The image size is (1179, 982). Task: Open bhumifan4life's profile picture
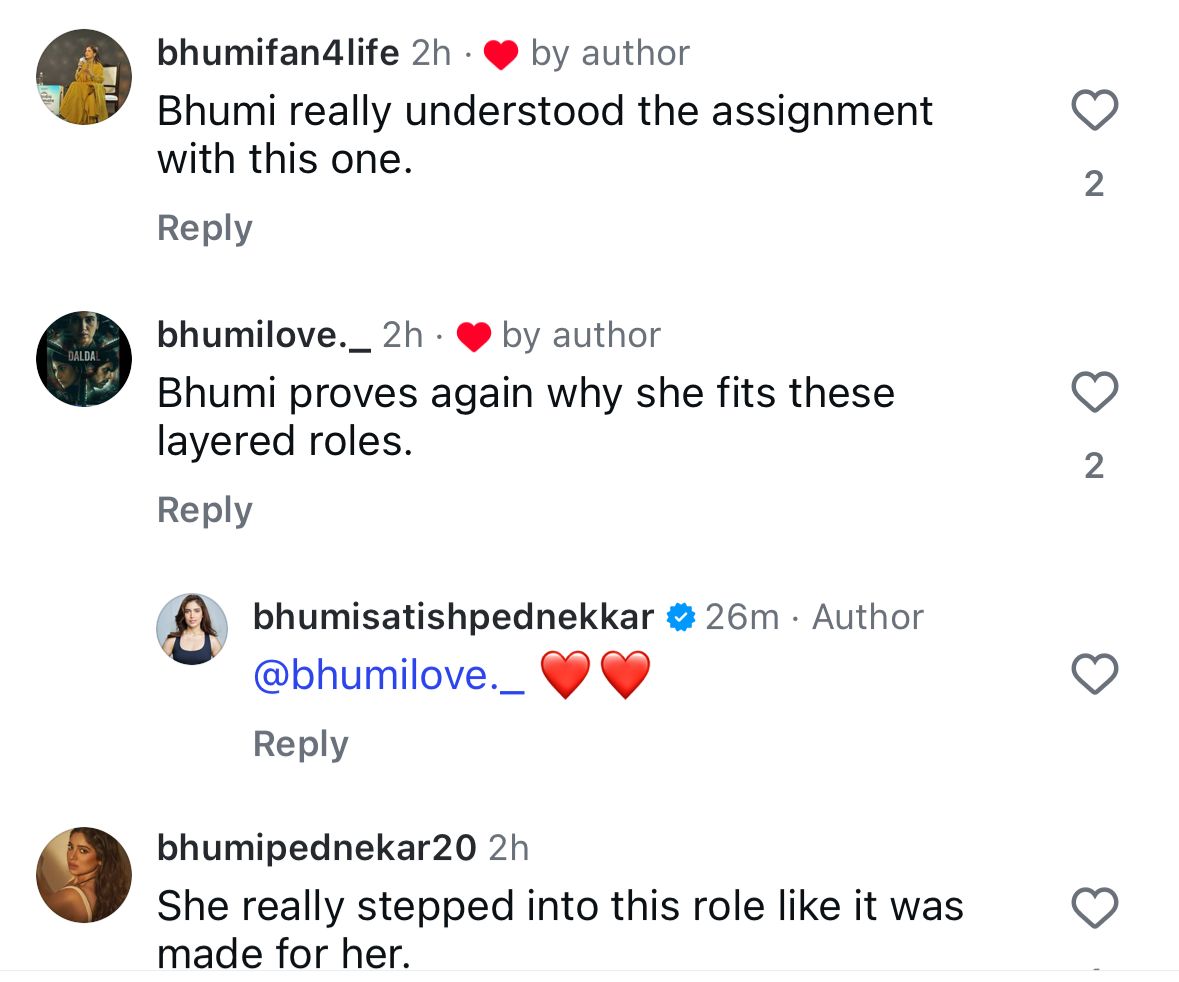pyautogui.click(x=84, y=77)
